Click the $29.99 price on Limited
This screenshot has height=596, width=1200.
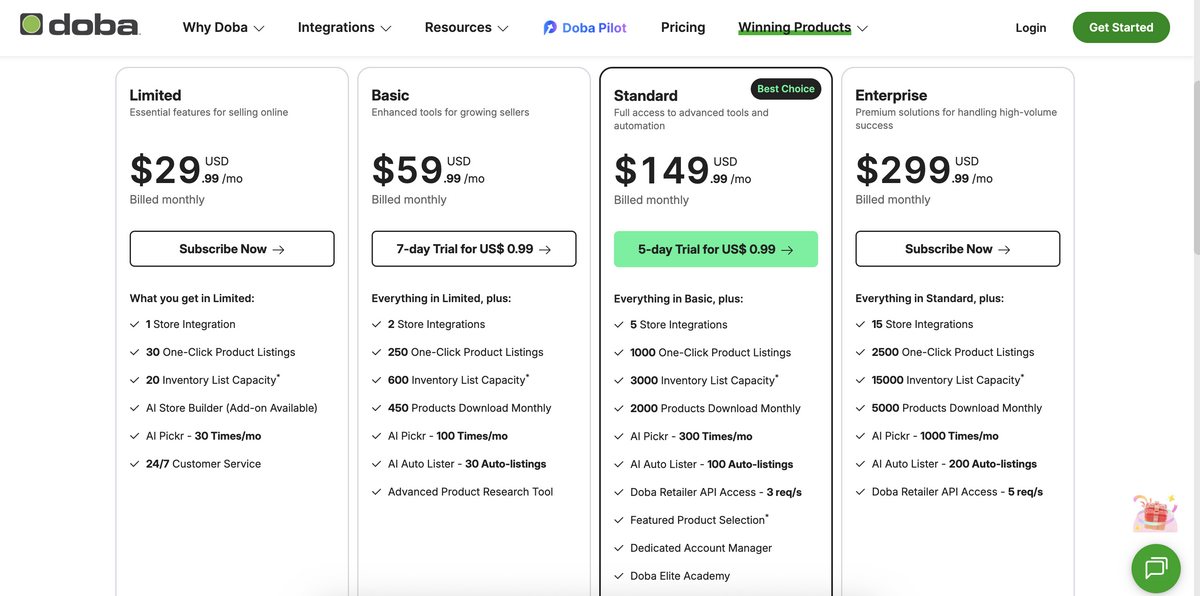[186, 169]
